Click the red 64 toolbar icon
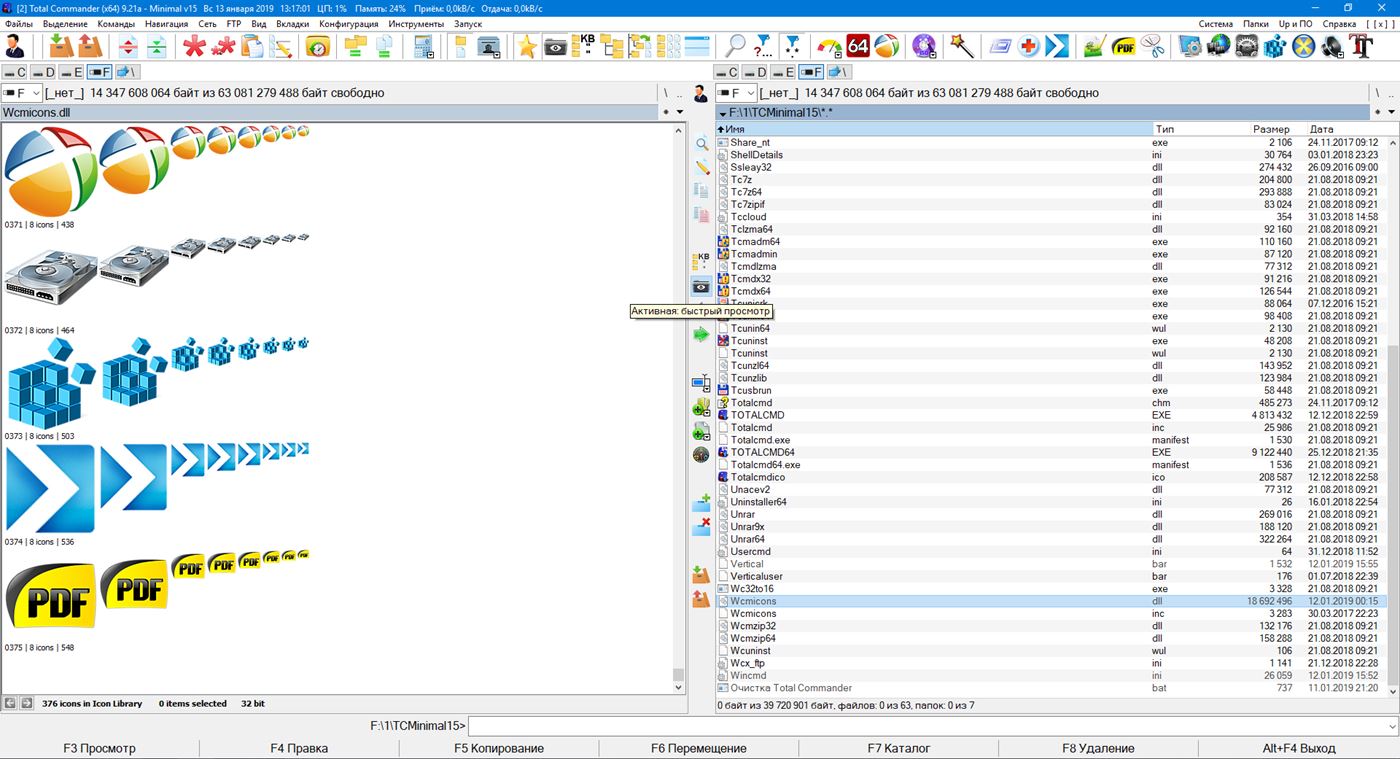Viewport: 1400px width, 759px height. tap(858, 46)
